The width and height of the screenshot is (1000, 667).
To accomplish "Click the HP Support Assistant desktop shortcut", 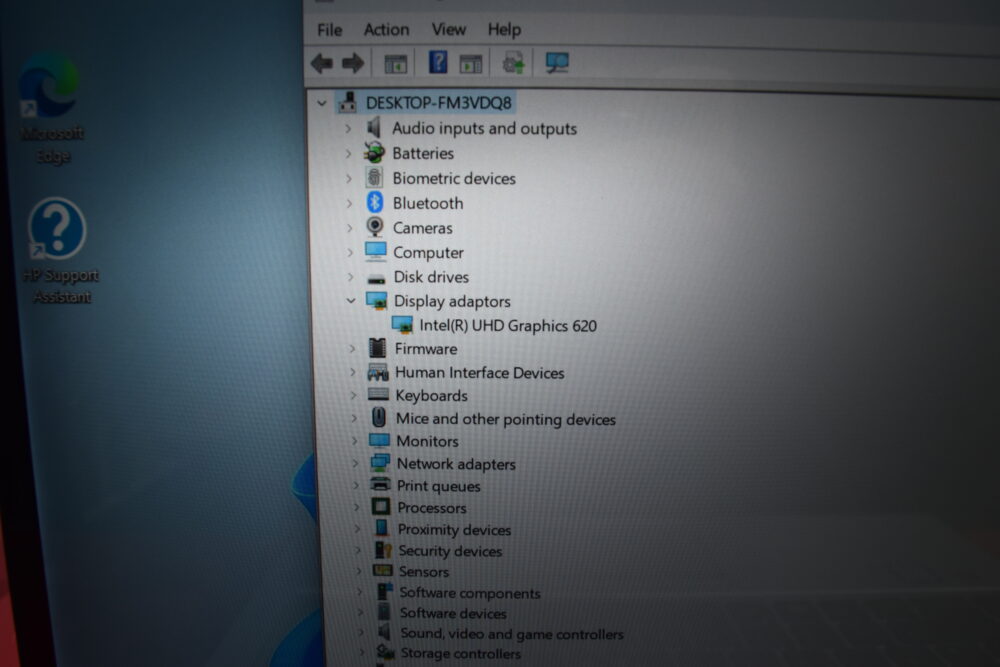I will pyautogui.click(x=60, y=251).
